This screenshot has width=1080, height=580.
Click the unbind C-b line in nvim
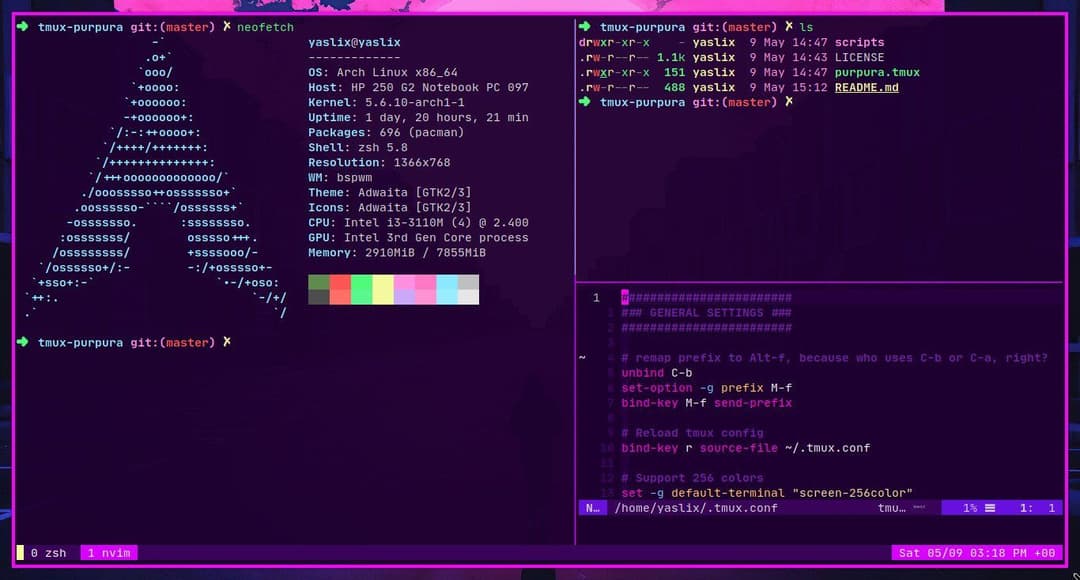click(656, 373)
